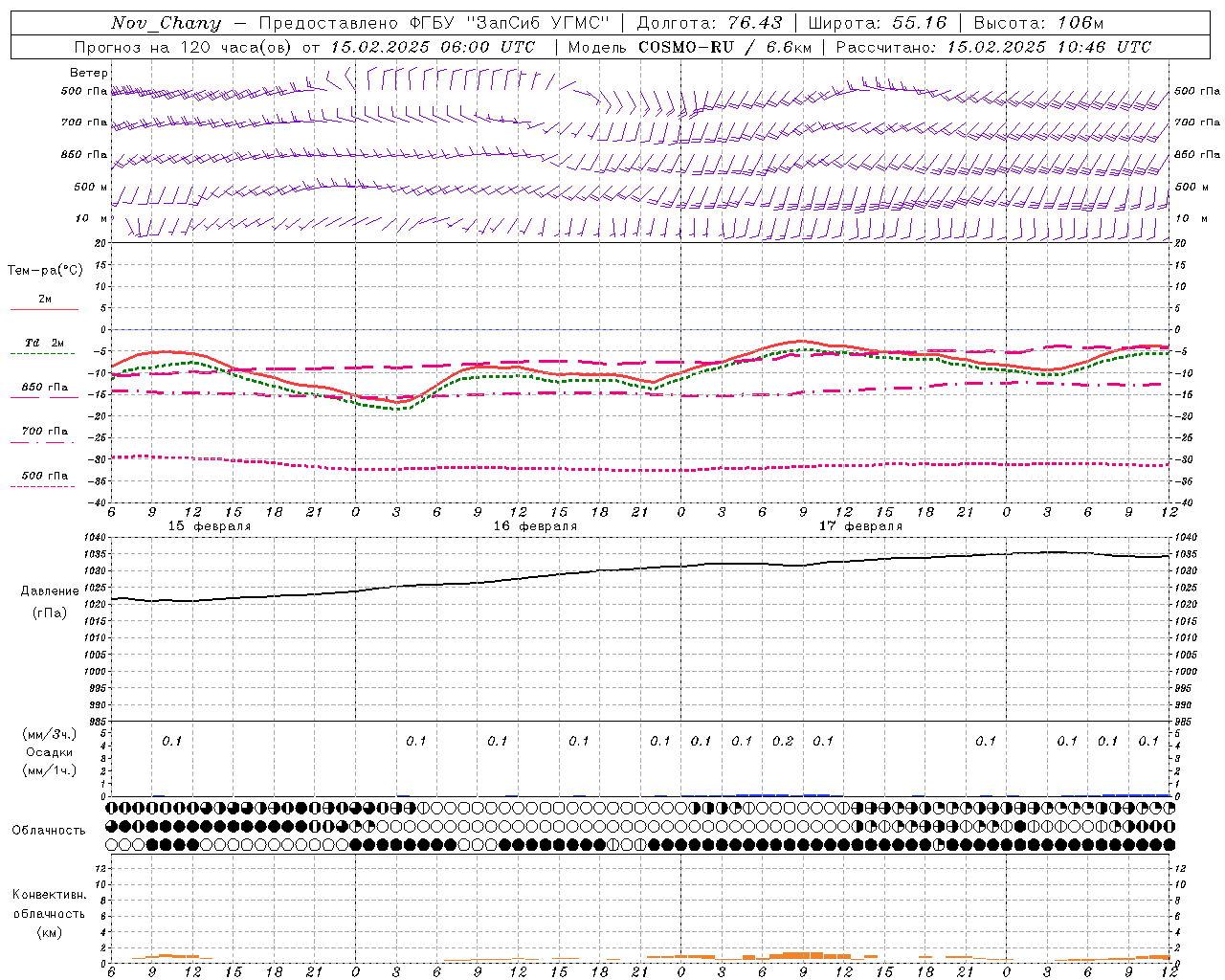
Task: Click the Давление pressure panel label
Action: coord(50,591)
